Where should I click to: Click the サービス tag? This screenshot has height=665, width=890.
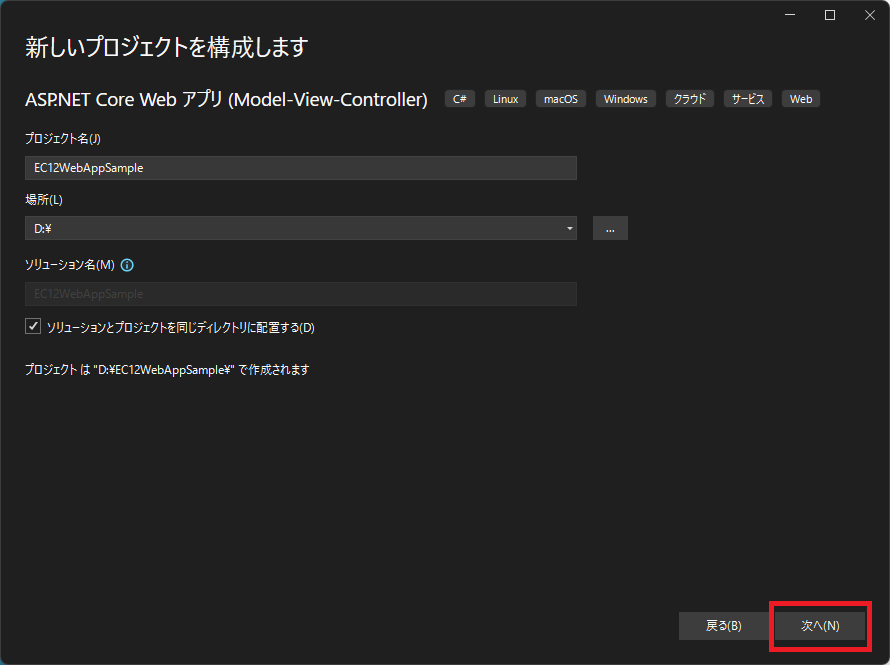tap(748, 99)
